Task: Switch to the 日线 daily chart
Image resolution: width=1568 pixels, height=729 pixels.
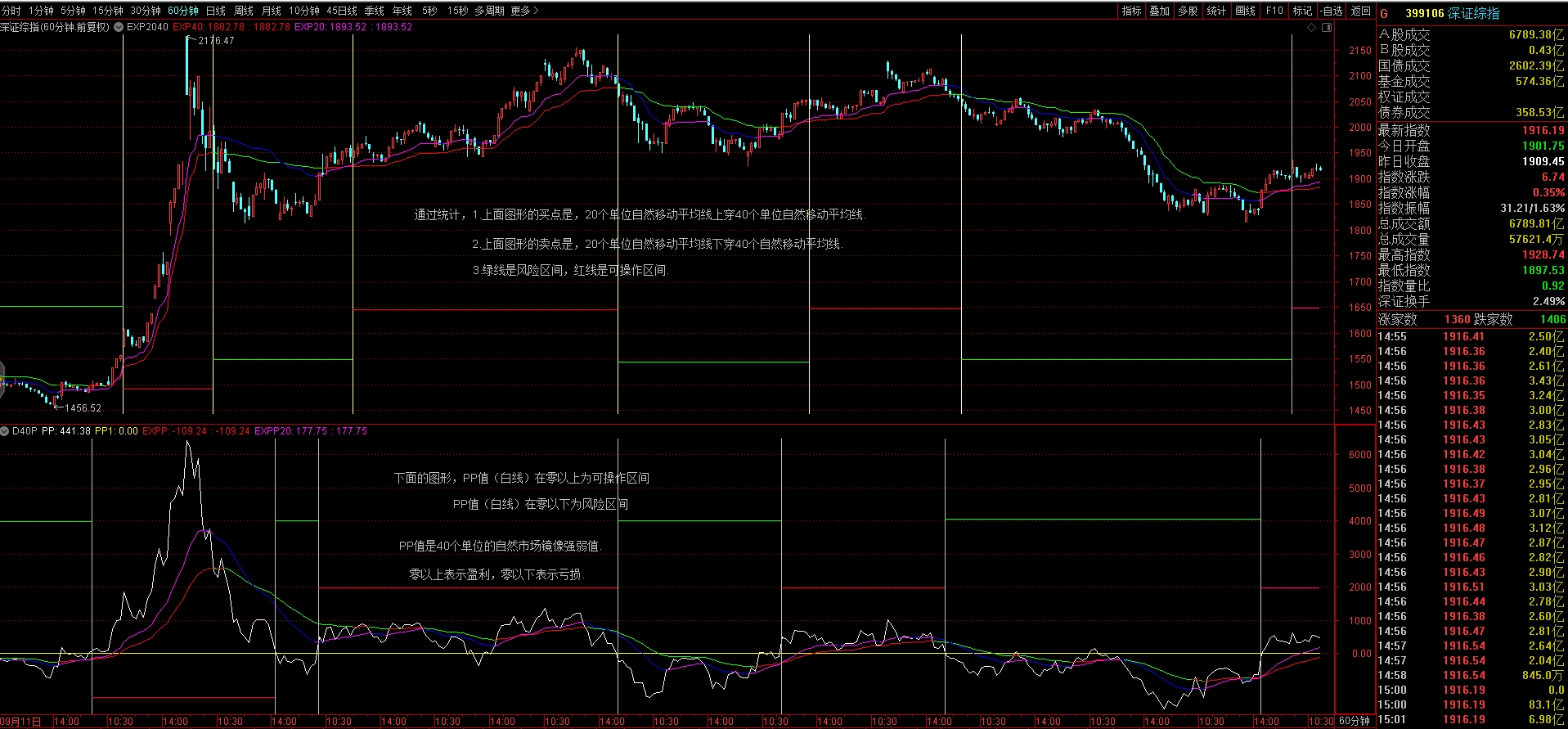Action: tap(216, 11)
